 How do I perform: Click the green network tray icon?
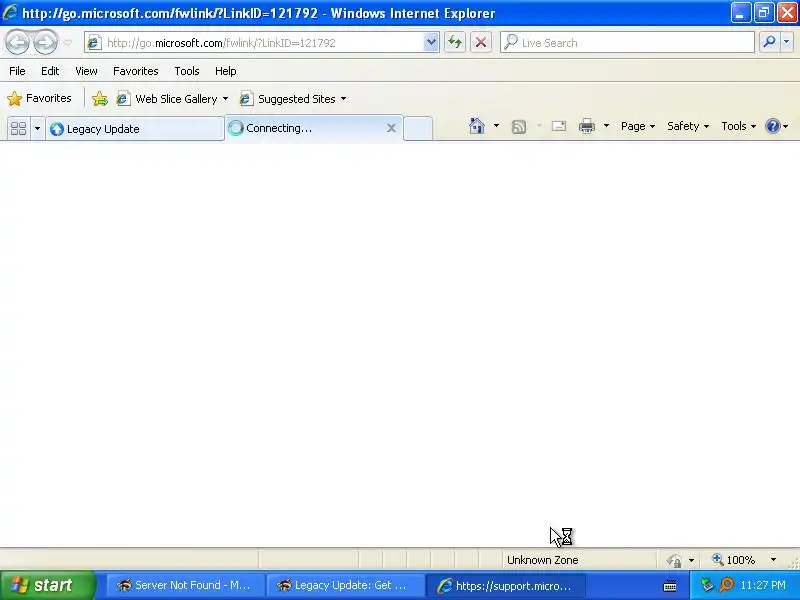[x=707, y=585]
